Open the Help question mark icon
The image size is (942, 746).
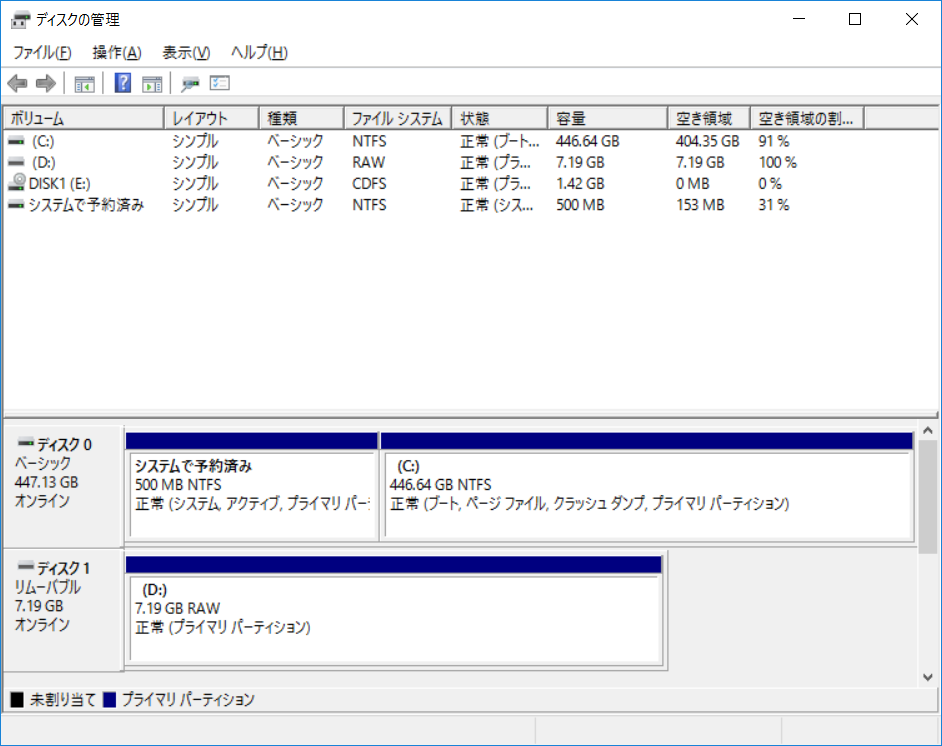coord(123,83)
